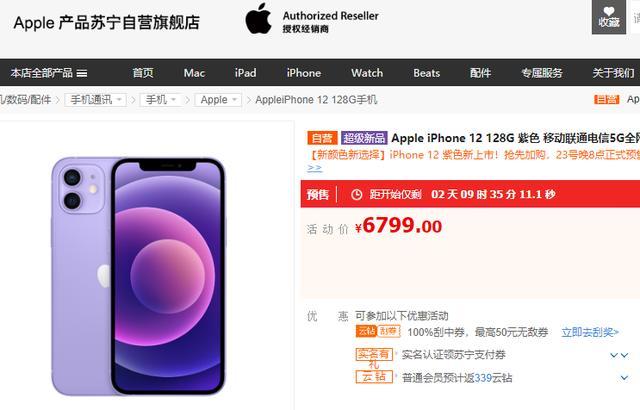Click the >> more promo link
This screenshot has width=640, height=410.
tap(314, 168)
